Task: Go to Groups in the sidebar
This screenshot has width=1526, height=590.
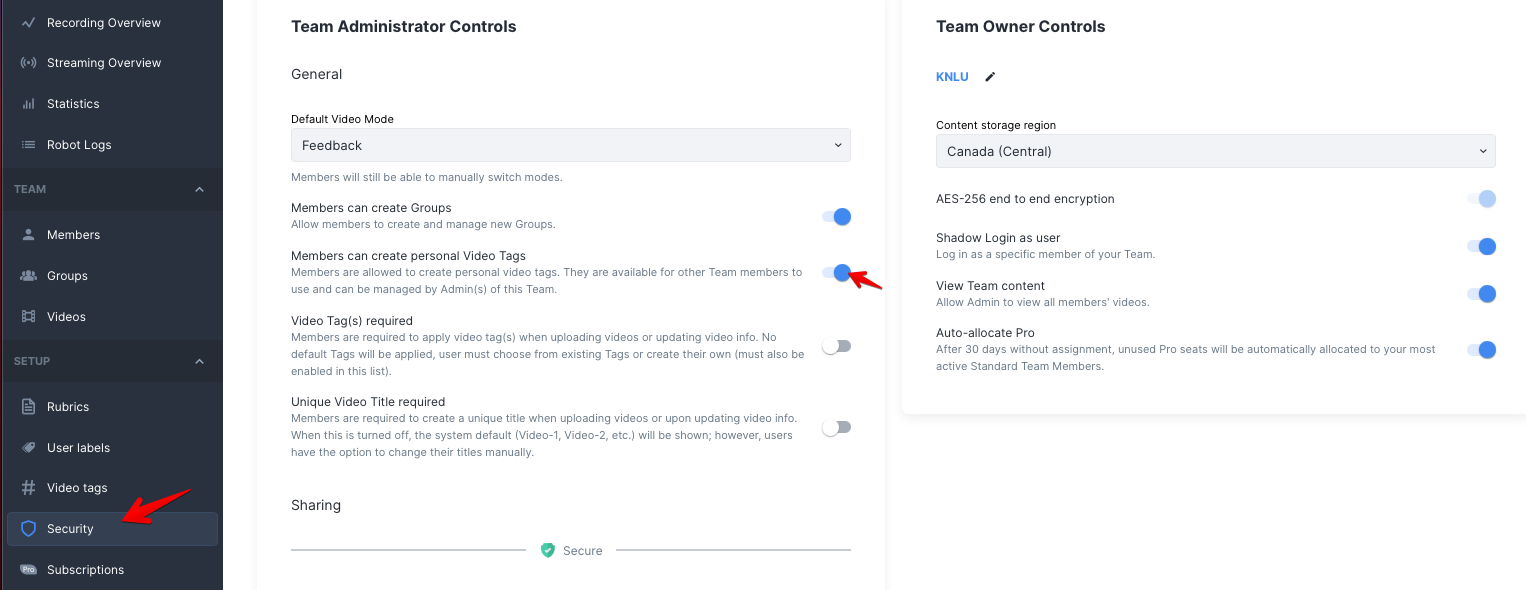Action: (67, 276)
